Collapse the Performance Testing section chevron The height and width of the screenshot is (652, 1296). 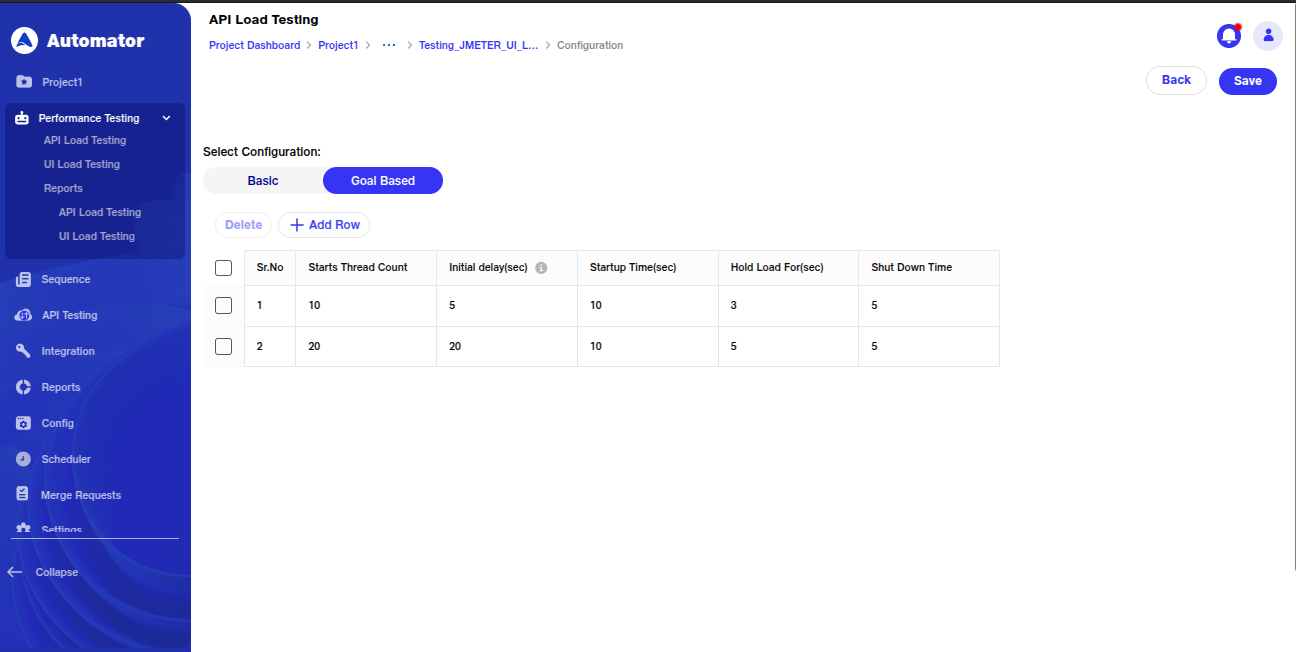coord(167,118)
